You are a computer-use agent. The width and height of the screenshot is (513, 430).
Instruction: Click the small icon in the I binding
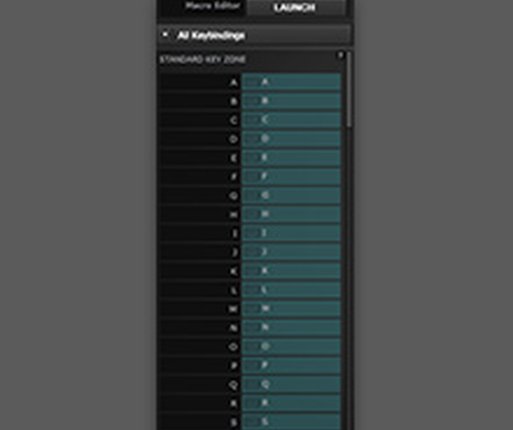click(x=252, y=233)
